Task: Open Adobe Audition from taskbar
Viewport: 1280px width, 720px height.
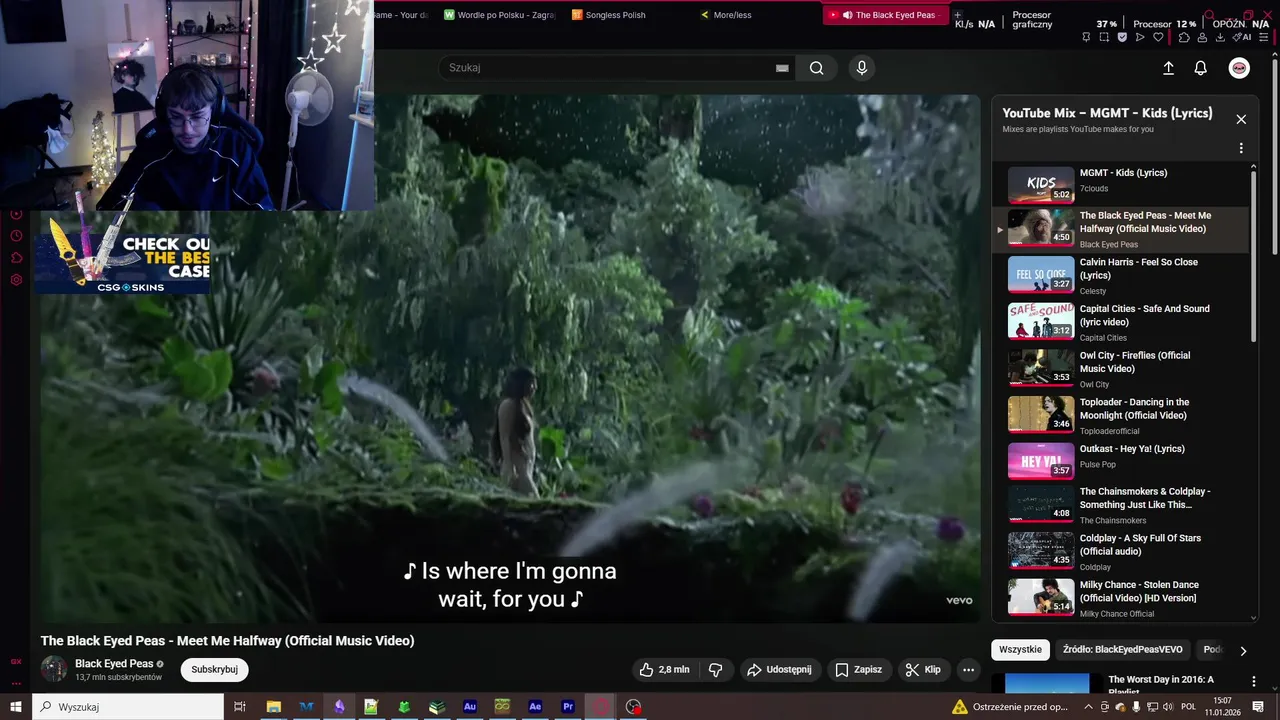Action: point(470,707)
